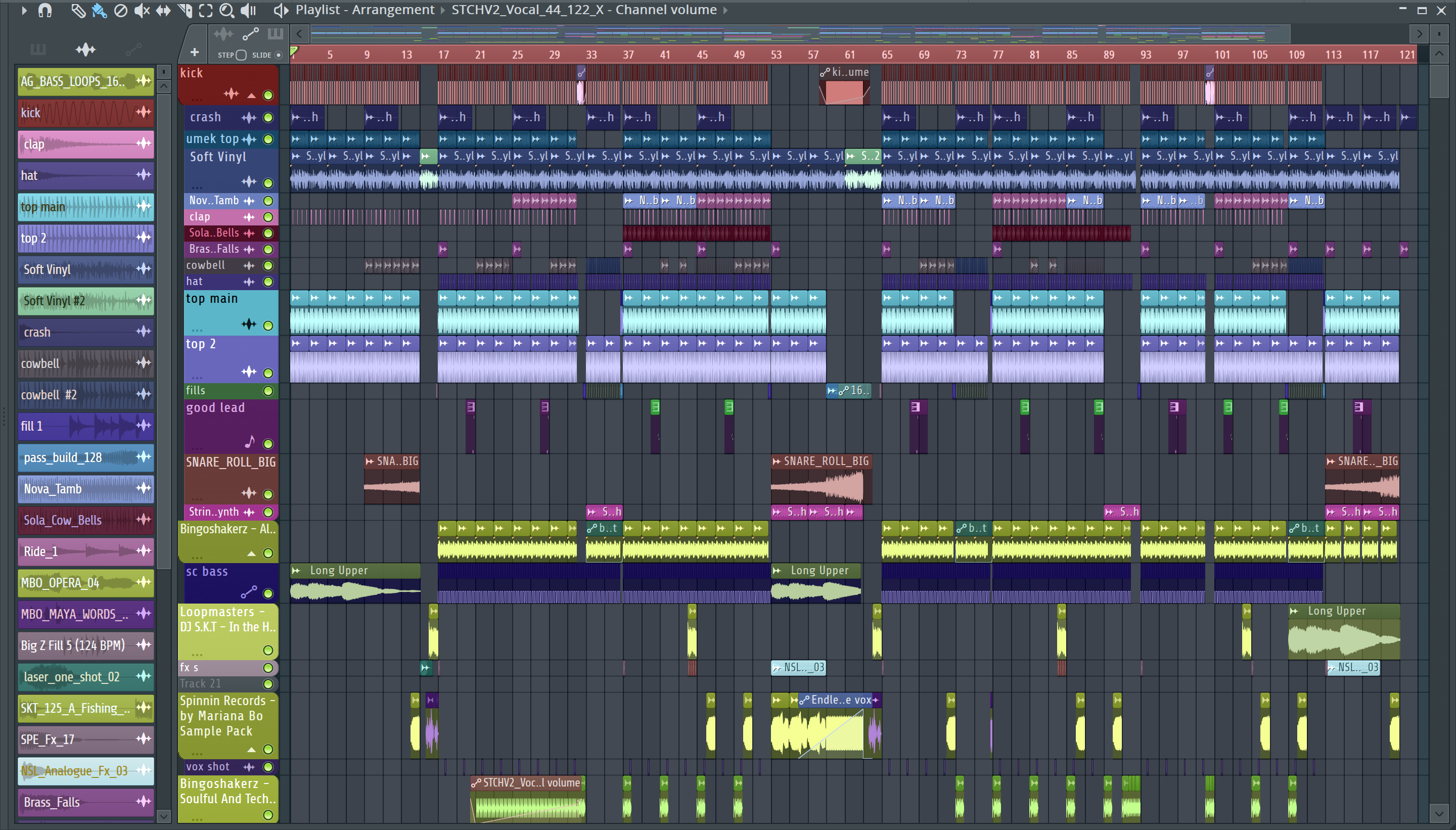Select the ki..ume automation clip on kick track
Image resolution: width=1456 pixels, height=830 pixels.
(844, 85)
